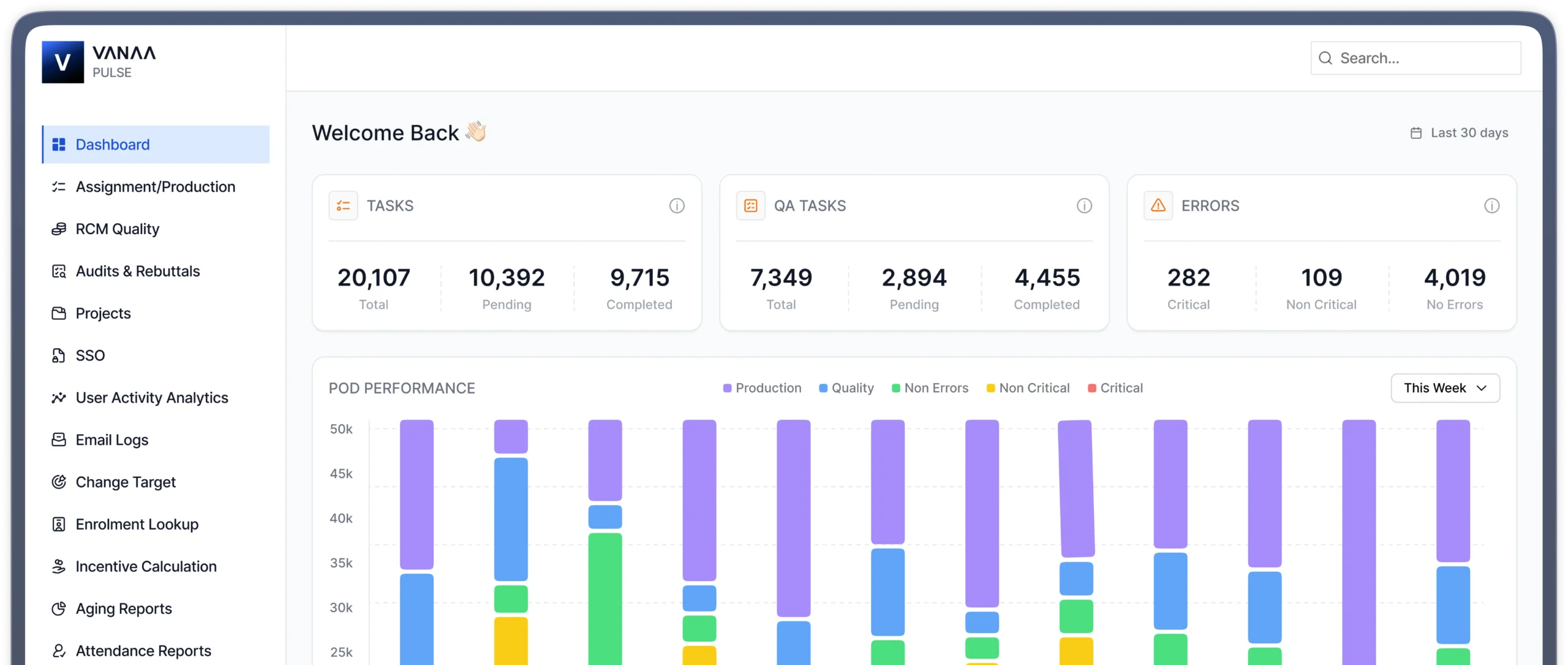Open the Last 30 days date filter
The width and height of the screenshot is (1568, 665).
point(1459,133)
